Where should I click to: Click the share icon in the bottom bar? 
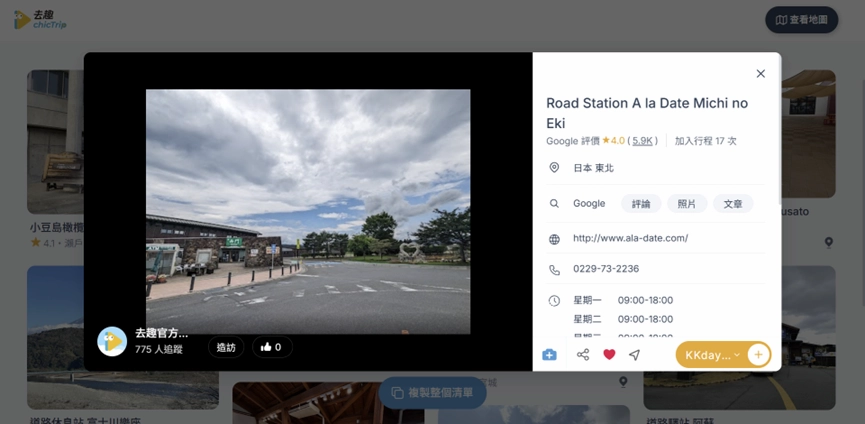[583, 355]
